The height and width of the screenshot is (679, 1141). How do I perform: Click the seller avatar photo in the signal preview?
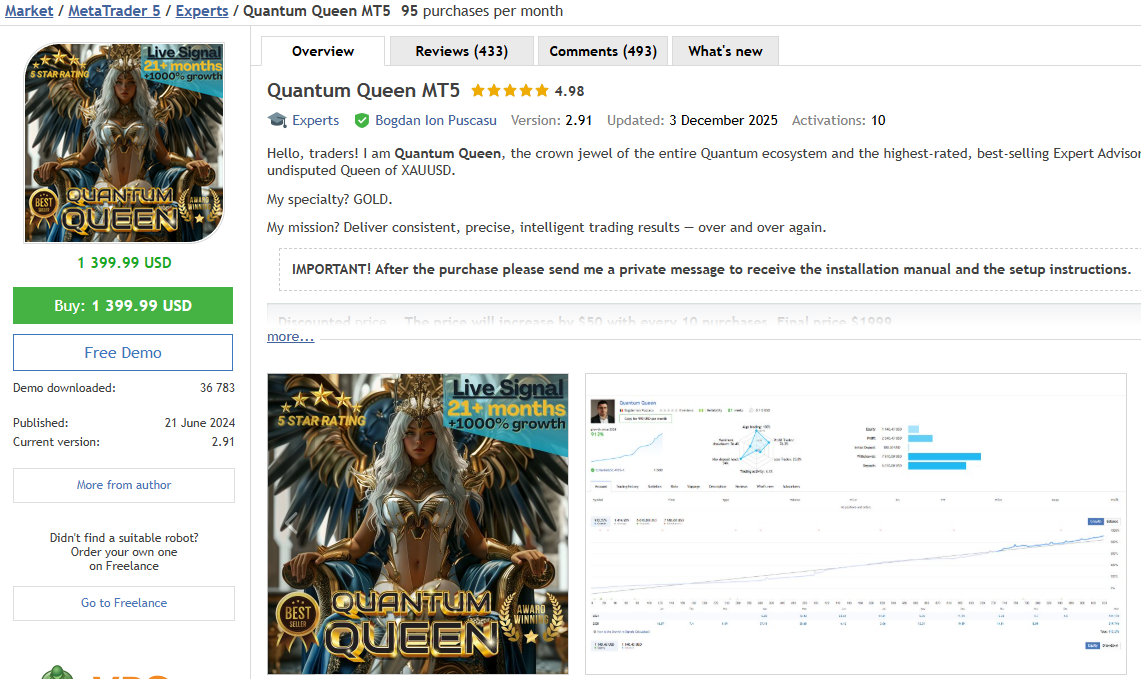click(603, 409)
